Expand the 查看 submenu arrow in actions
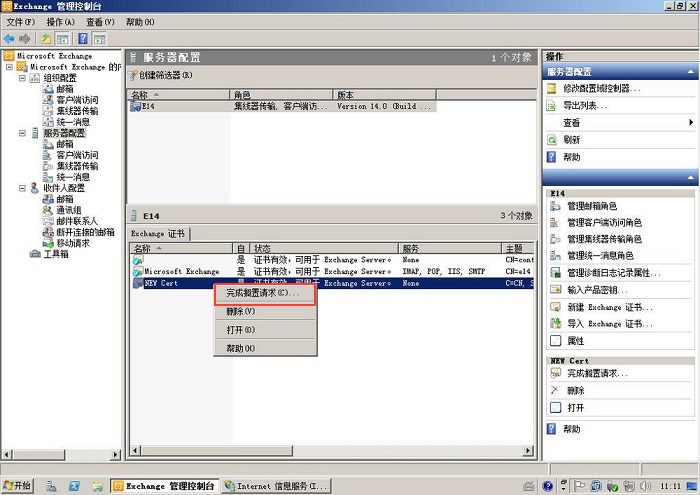 (690, 122)
